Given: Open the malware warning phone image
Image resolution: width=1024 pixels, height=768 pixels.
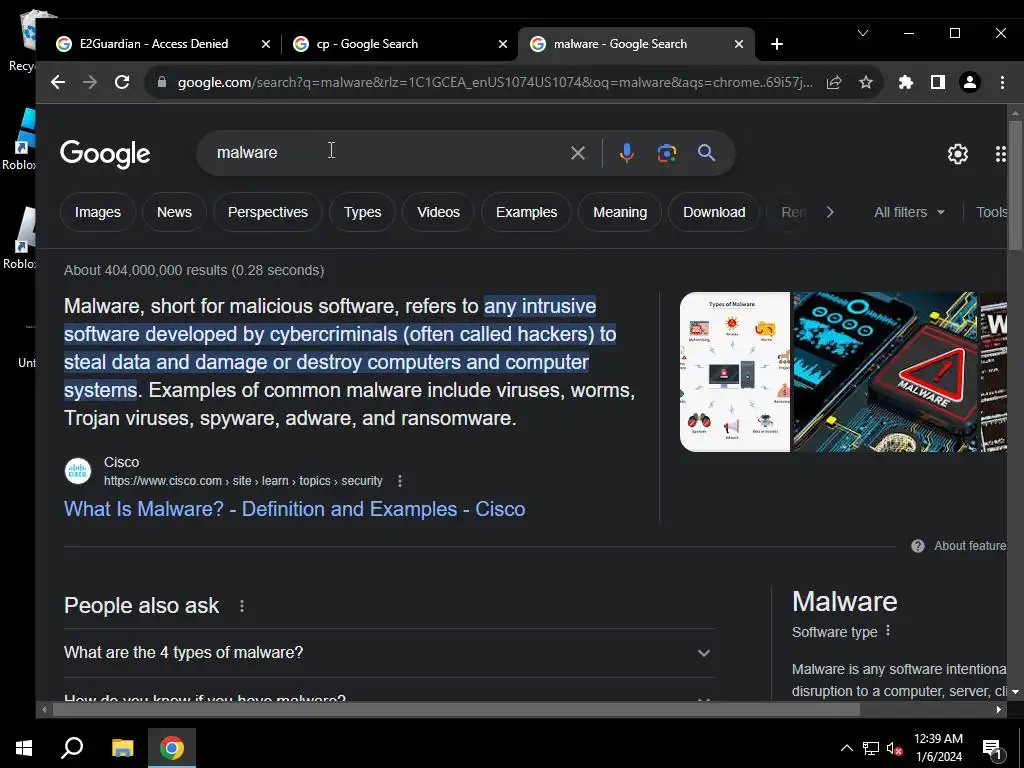Looking at the screenshot, I should tap(885, 372).
